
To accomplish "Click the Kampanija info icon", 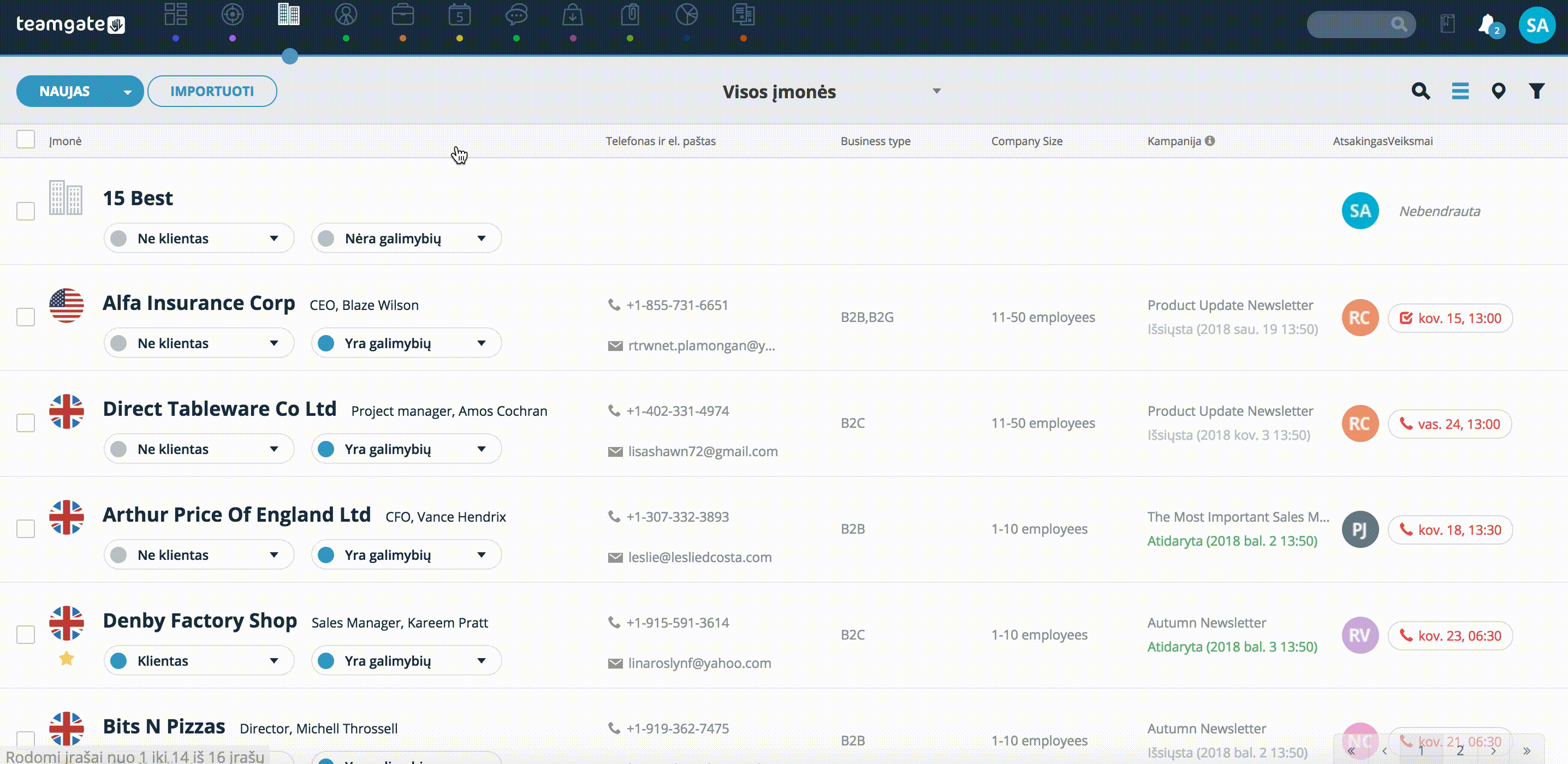I will coord(1210,140).
